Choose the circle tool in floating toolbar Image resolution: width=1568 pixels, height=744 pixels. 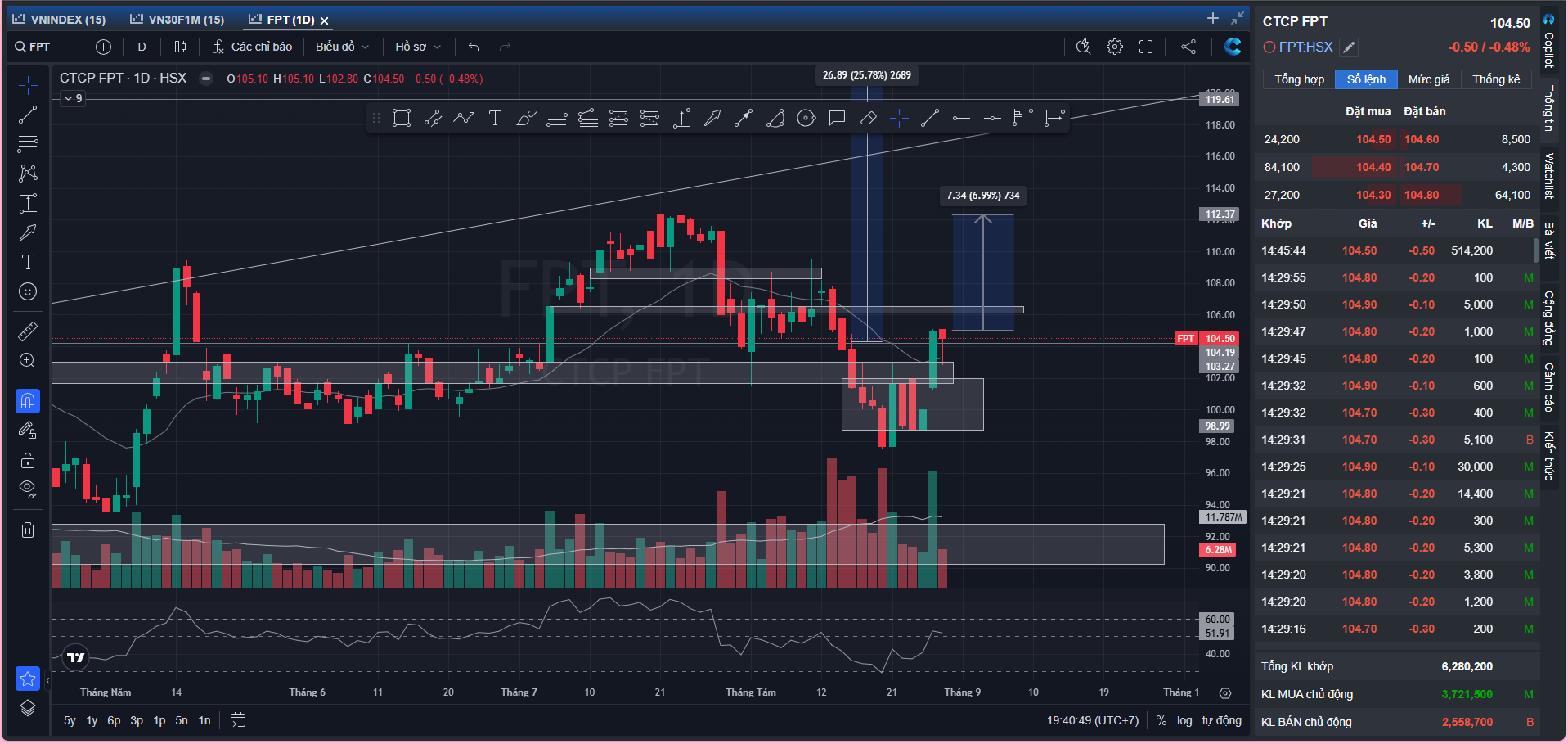(806, 119)
